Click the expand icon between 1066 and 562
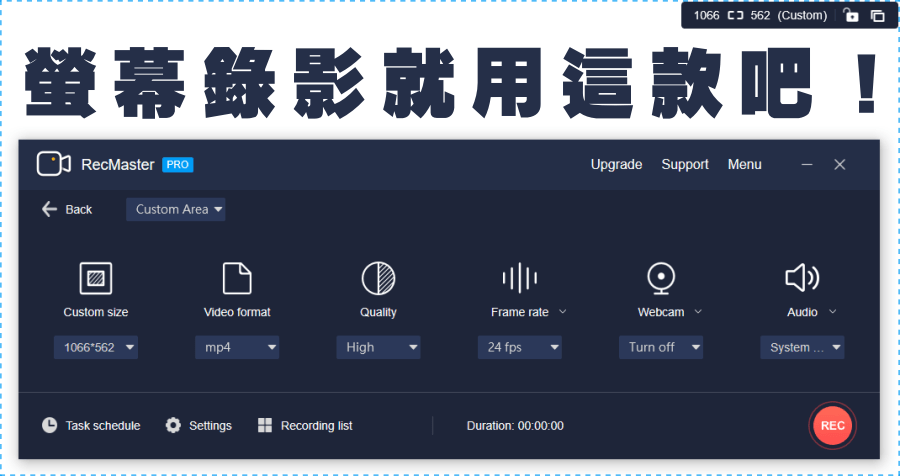The image size is (900, 476). [x=735, y=16]
